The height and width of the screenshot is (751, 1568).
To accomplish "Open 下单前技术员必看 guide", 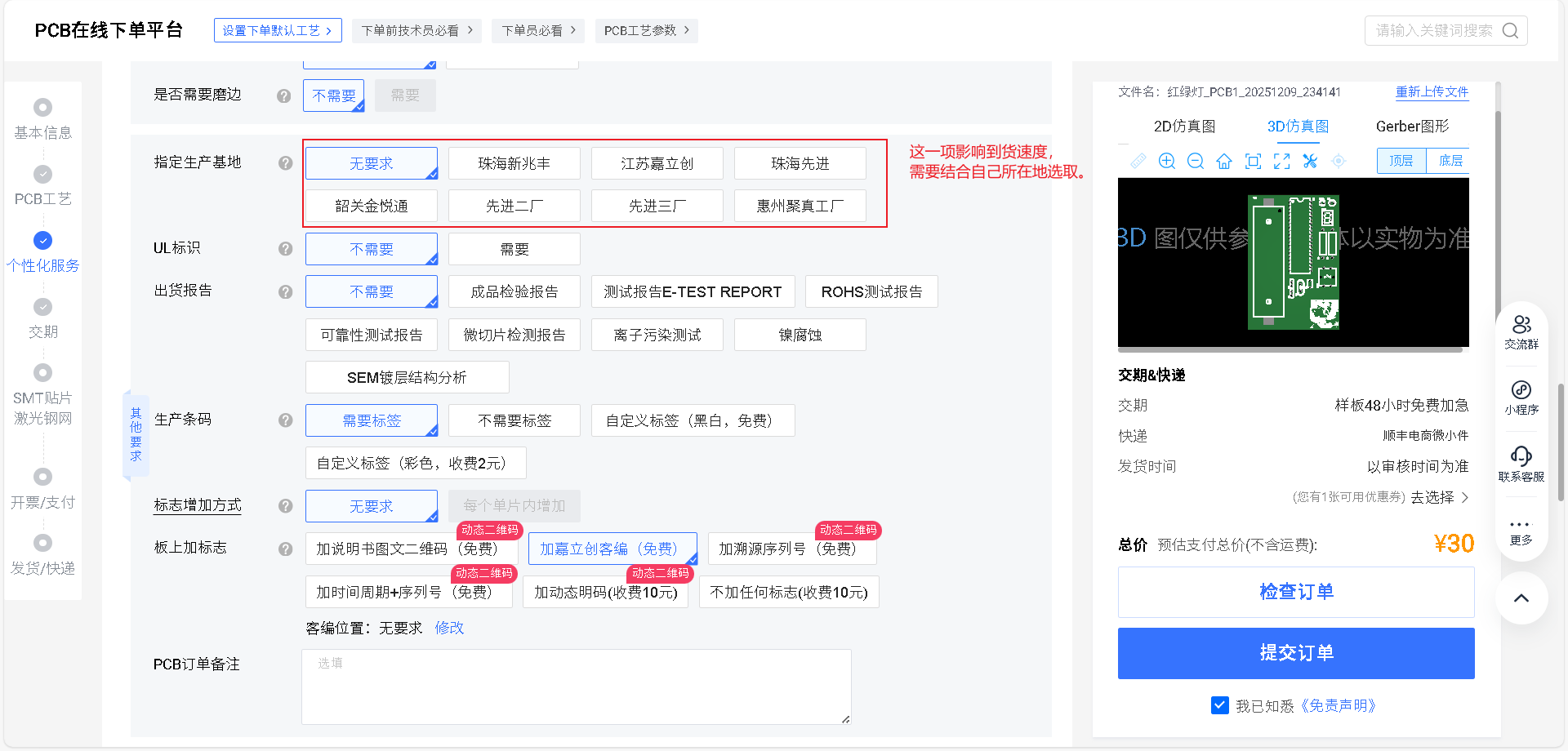I will point(416,29).
